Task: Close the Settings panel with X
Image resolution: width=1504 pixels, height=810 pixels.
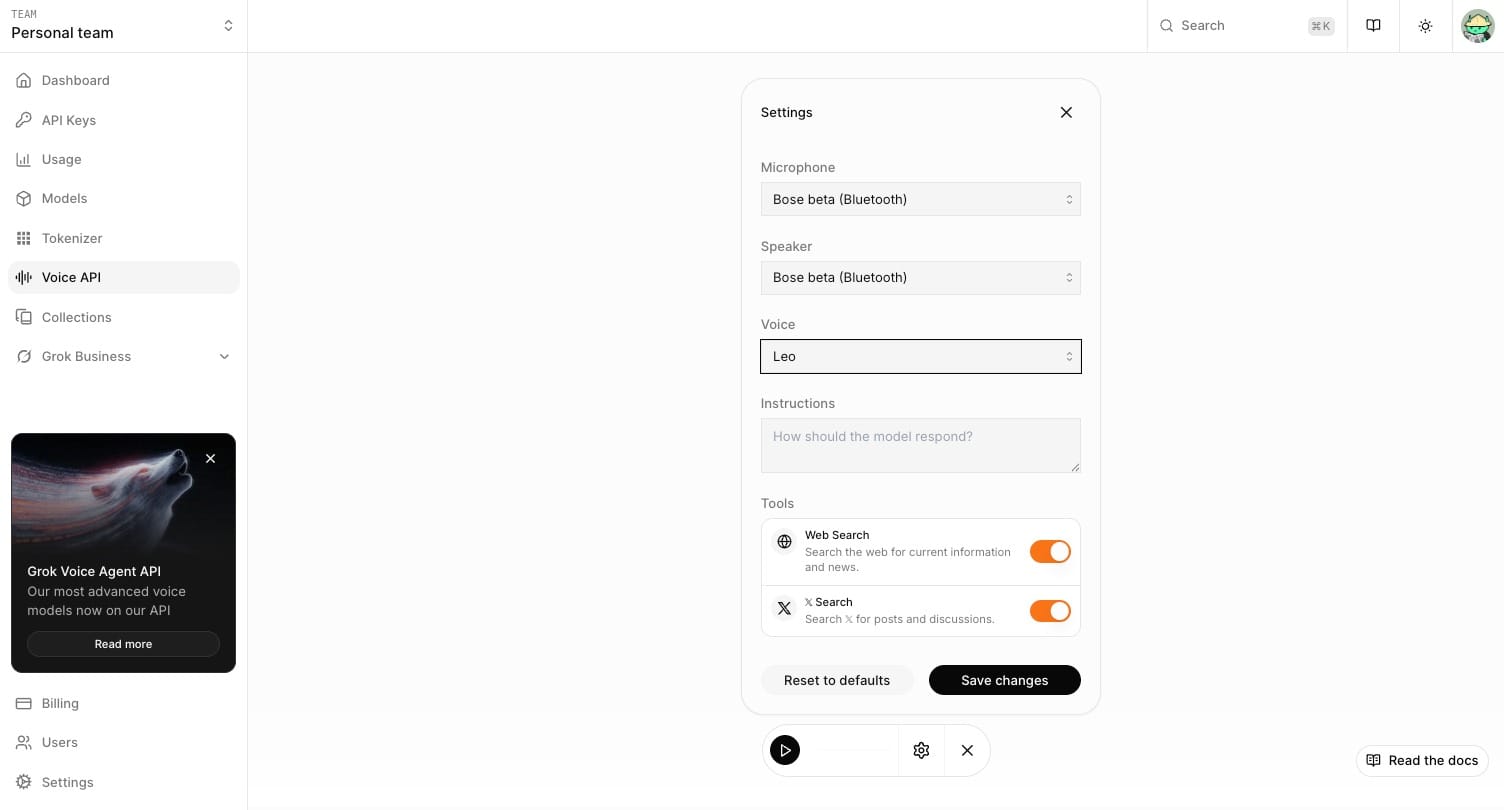Action: pos(1066,112)
